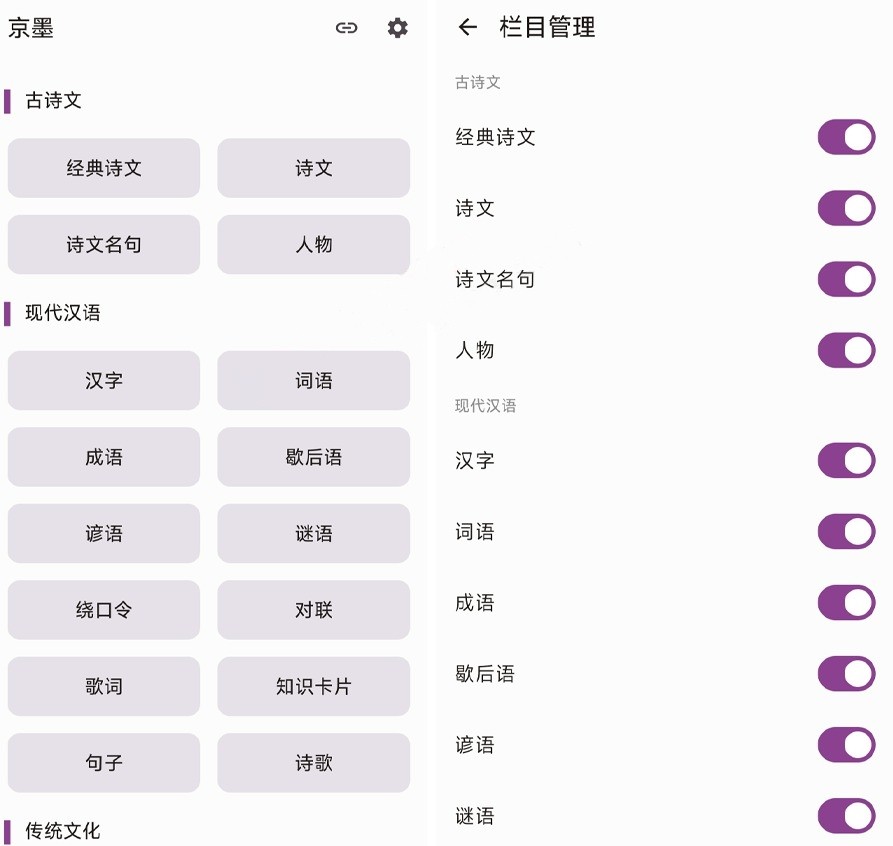Go back using the arrow icon
This screenshot has height=846, width=893.
tap(467, 27)
